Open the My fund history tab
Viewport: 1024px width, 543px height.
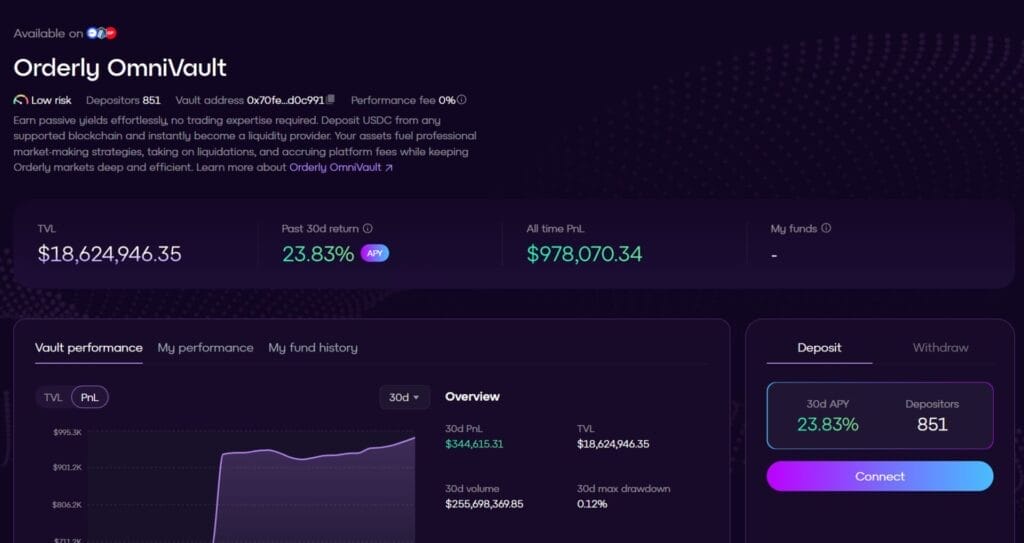tap(312, 348)
